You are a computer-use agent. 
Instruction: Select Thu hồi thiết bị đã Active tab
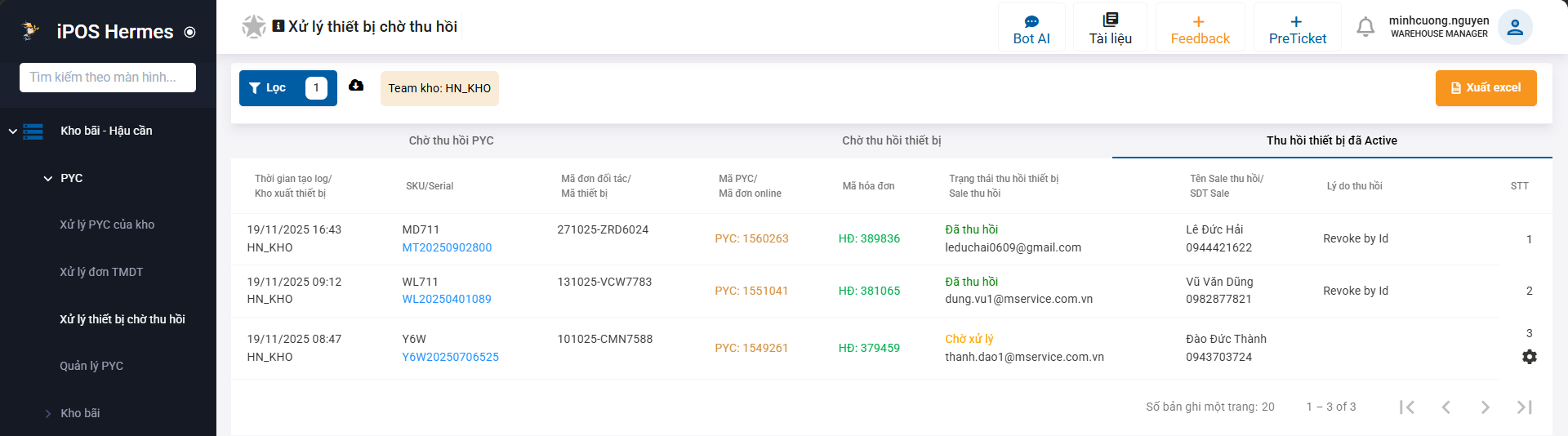pyautogui.click(x=1331, y=140)
